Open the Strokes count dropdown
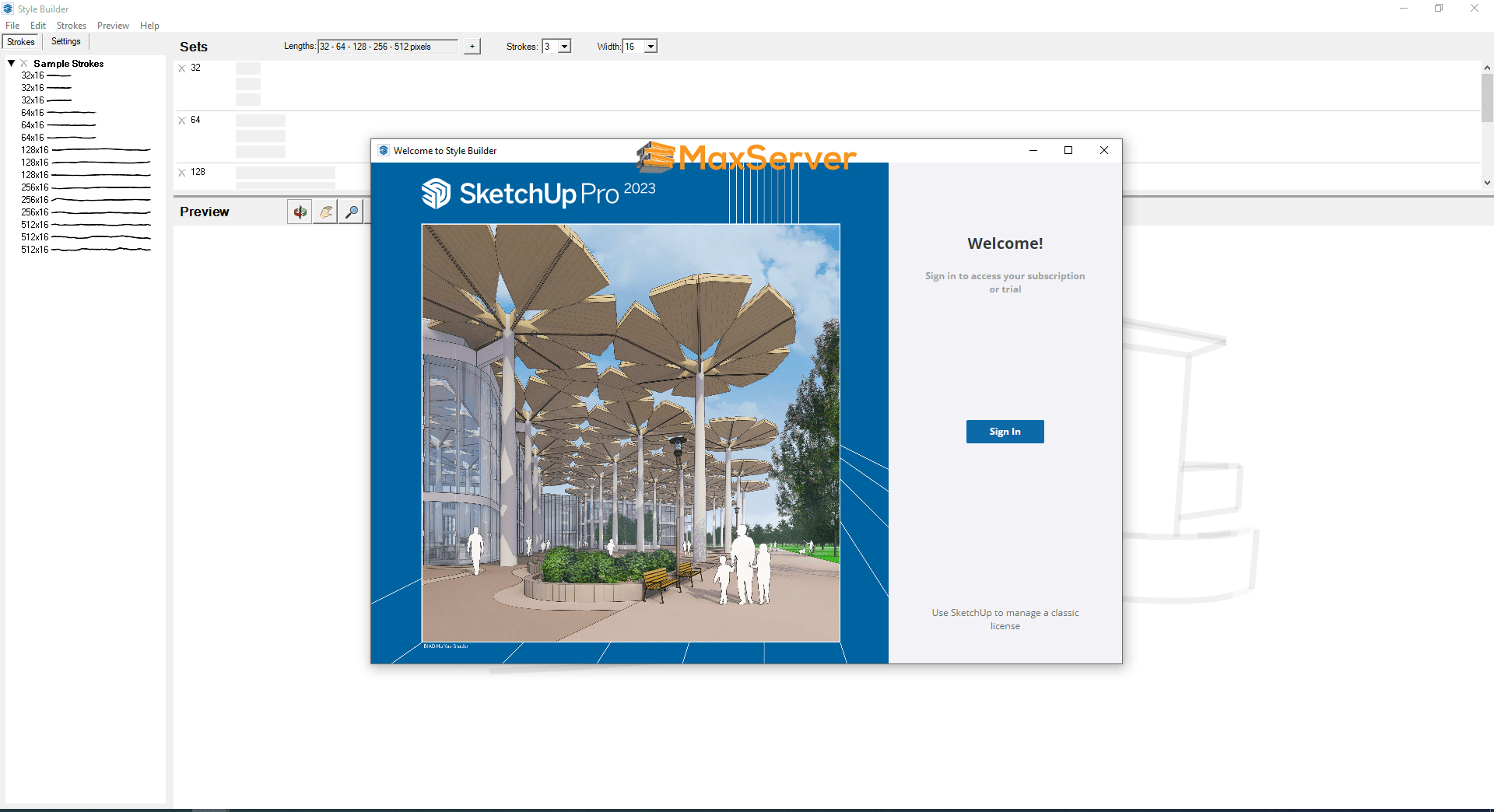1494x812 pixels. [x=565, y=47]
